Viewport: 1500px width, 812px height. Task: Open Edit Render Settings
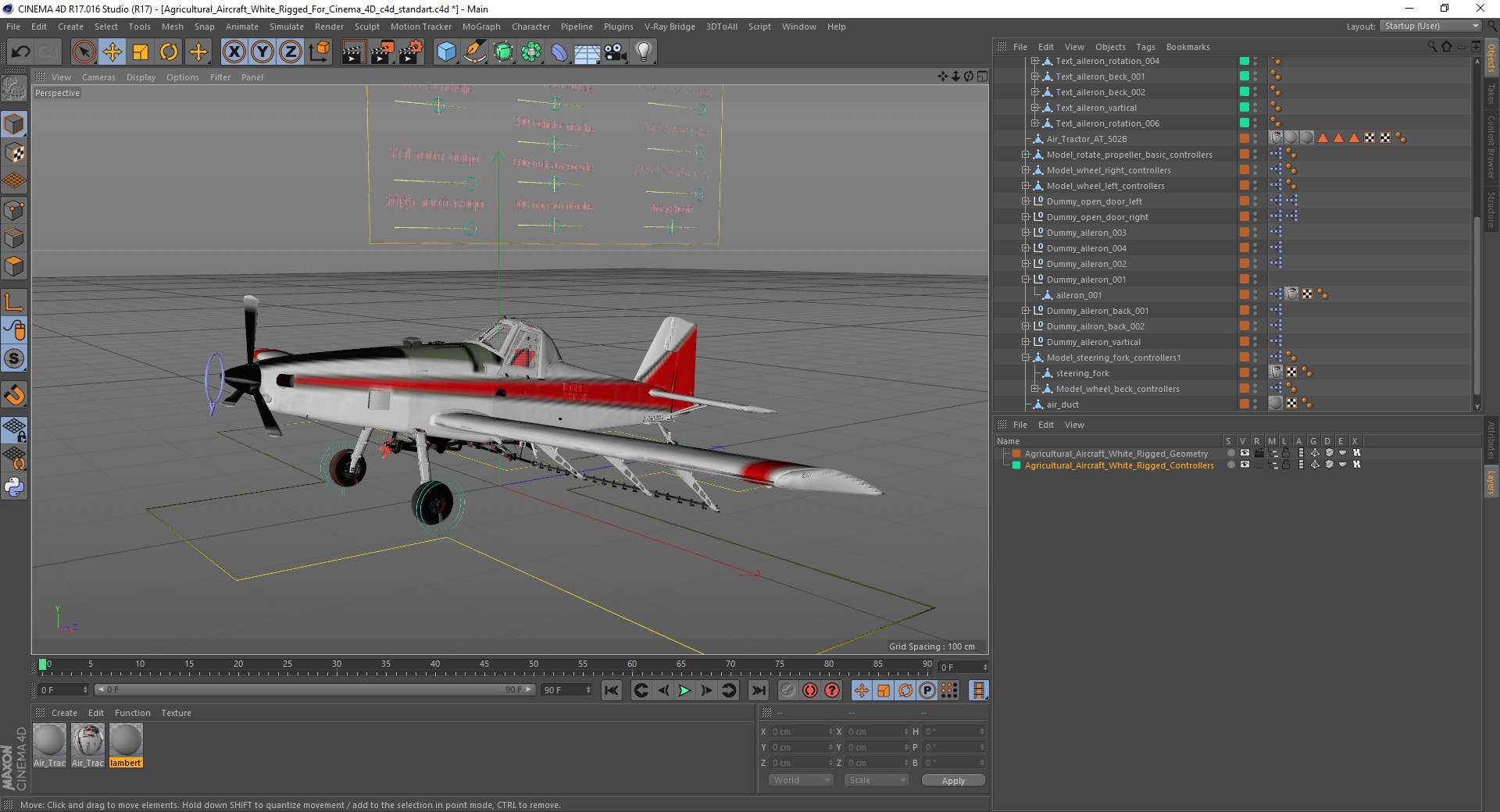pyautogui.click(x=411, y=52)
